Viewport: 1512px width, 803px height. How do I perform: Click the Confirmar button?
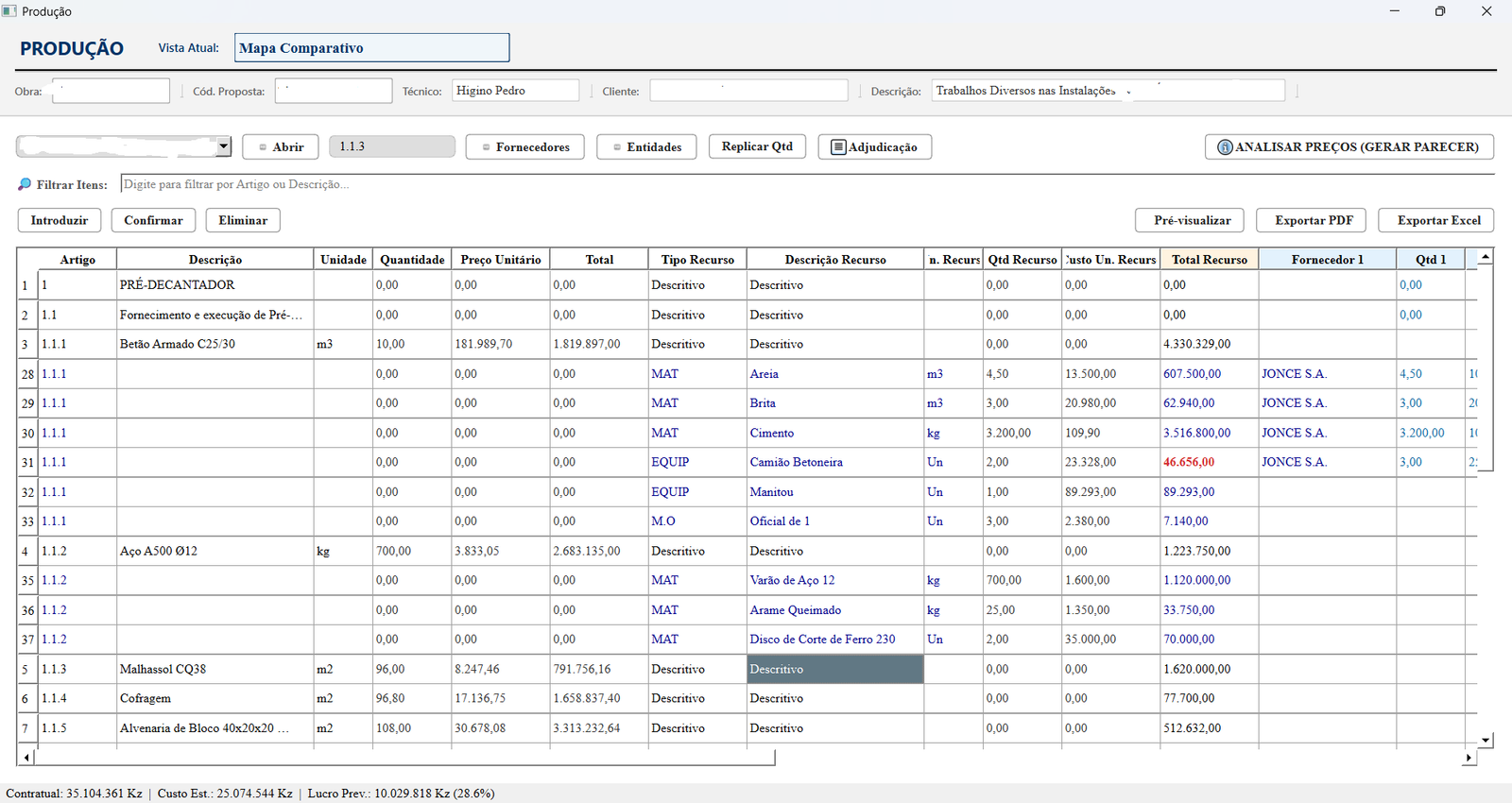pos(153,220)
